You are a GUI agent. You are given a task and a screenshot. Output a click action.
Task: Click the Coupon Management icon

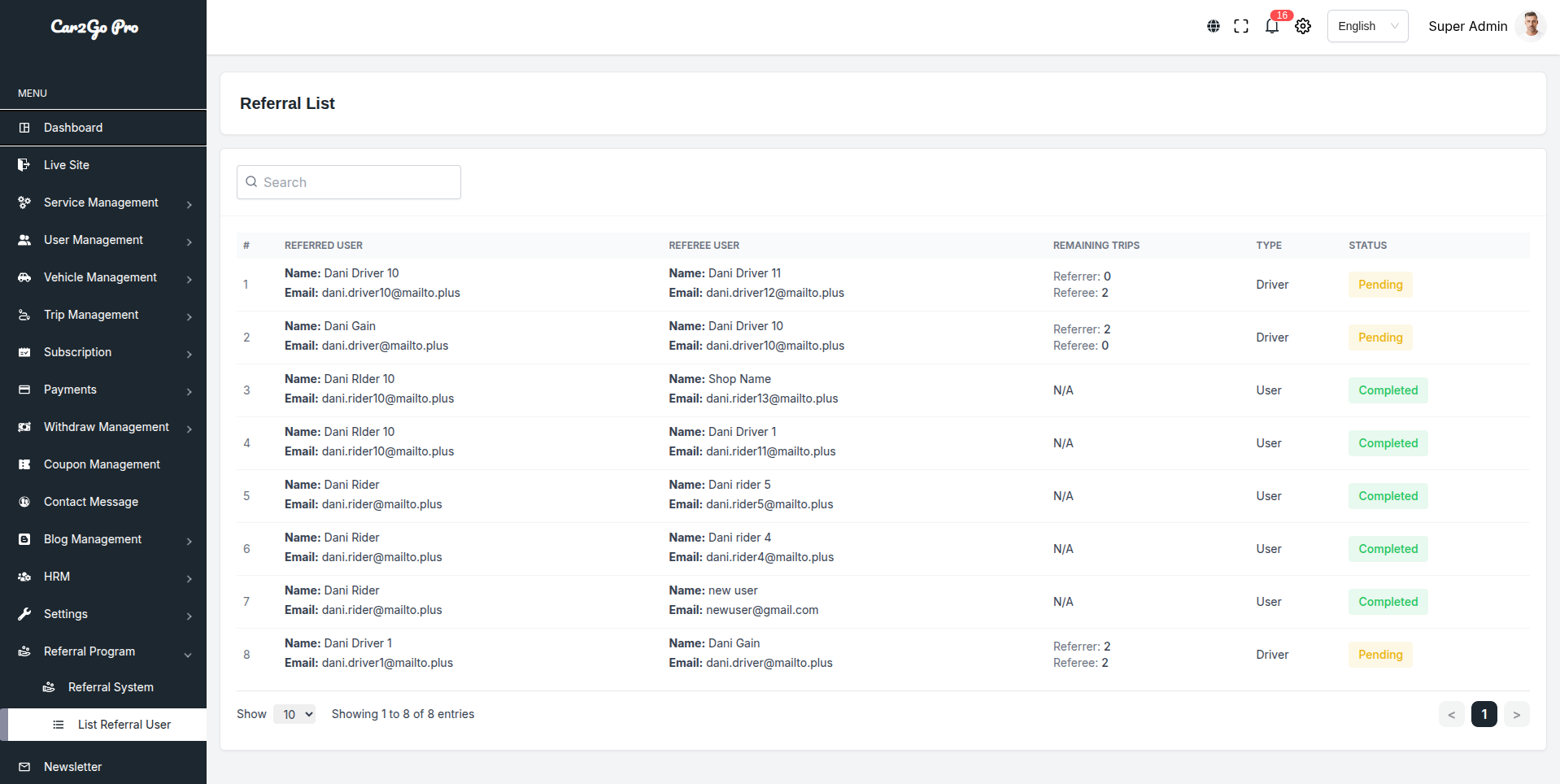pyautogui.click(x=24, y=464)
